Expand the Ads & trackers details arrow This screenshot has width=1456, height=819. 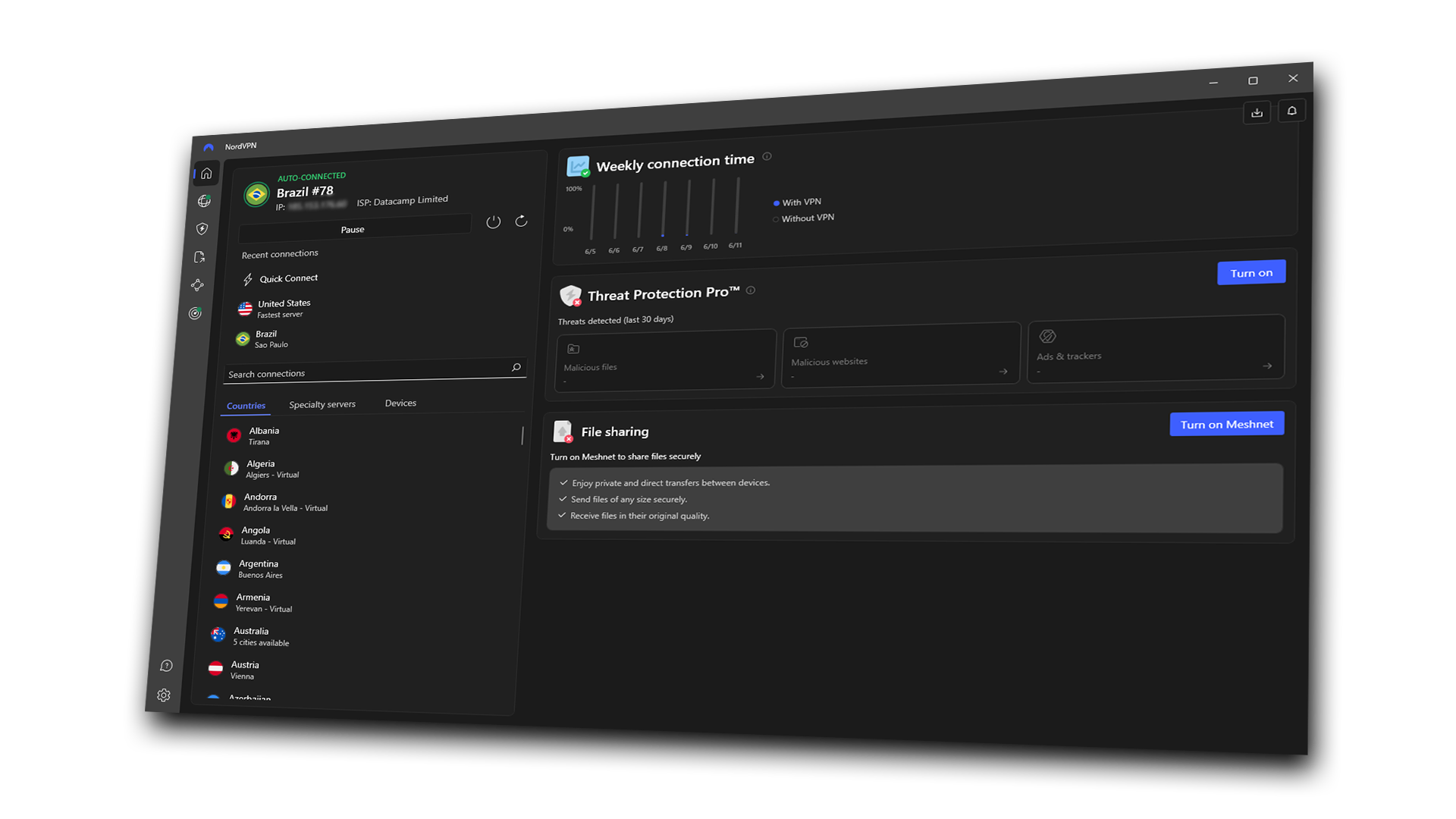(x=1267, y=366)
